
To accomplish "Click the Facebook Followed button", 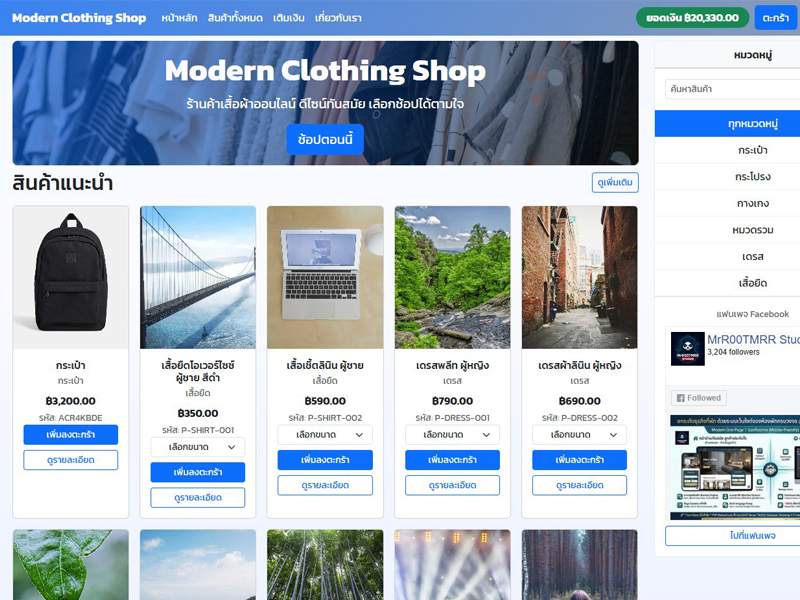I will pyautogui.click(x=698, y=398).
